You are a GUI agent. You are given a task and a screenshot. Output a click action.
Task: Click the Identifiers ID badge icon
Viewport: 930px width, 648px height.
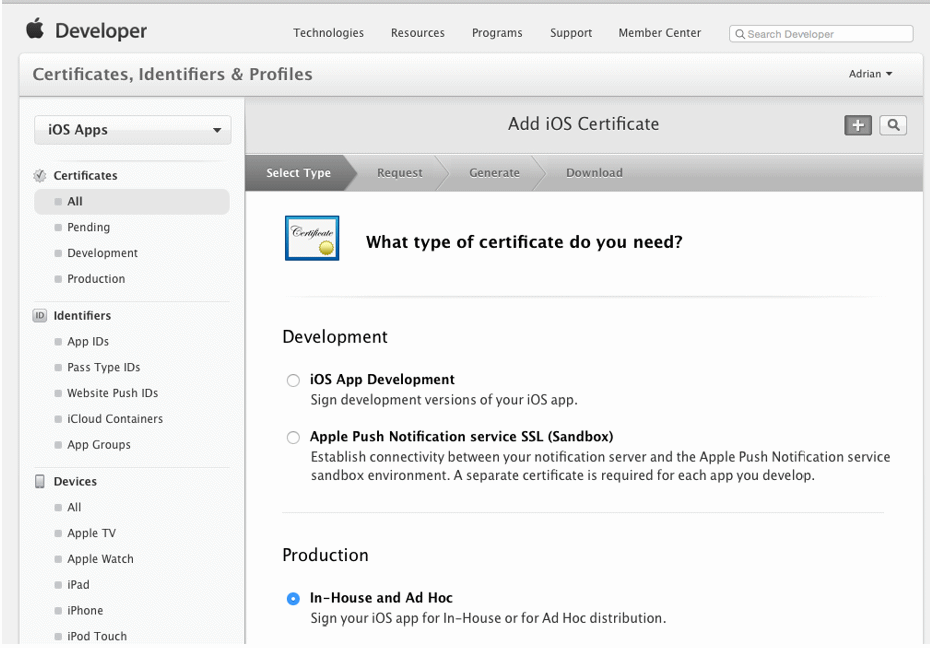pos(40,315)
